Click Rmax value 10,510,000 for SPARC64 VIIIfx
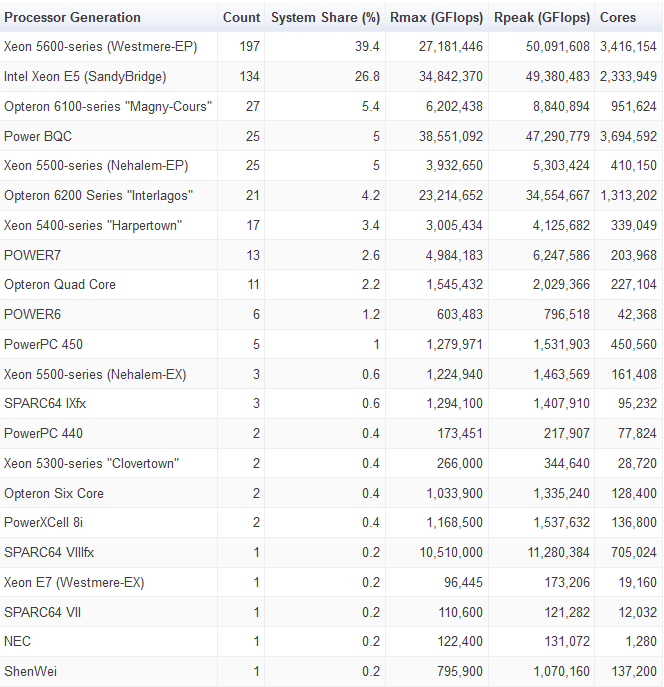Viewport: 664px width, 687px height. pyautogui.click(x=451, y=552)
